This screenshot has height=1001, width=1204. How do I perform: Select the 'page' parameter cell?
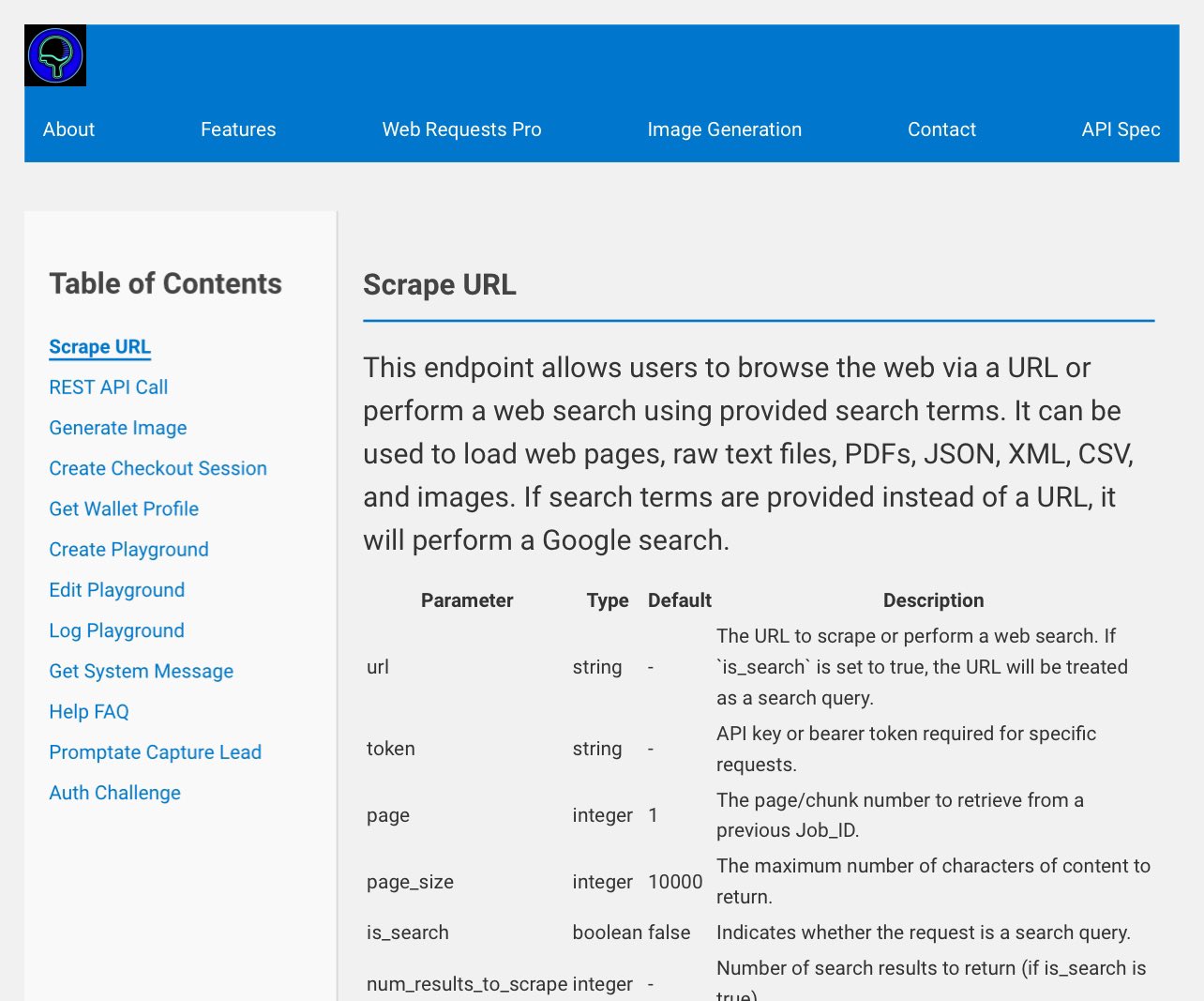pos(388,815)
